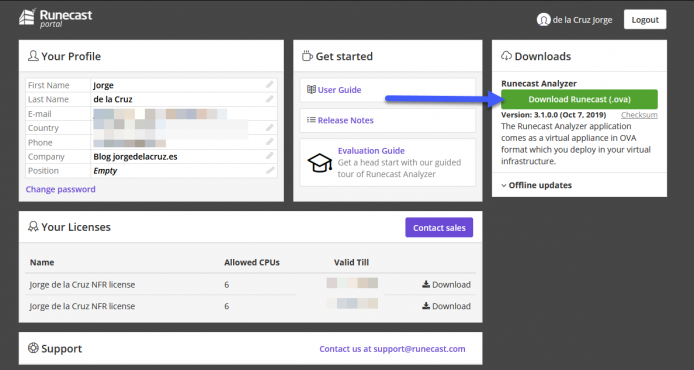The height and width of the screenshot is (370, 694).
Task: Click the Logout button
Action: click(x=645, y=19)
